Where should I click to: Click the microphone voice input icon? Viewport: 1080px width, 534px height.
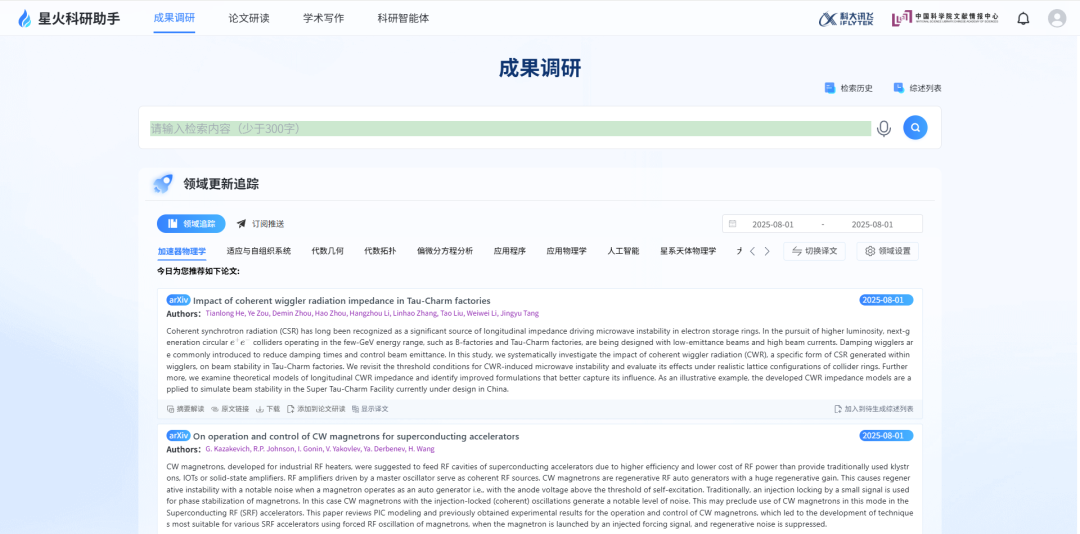click(x=884, y=128)
